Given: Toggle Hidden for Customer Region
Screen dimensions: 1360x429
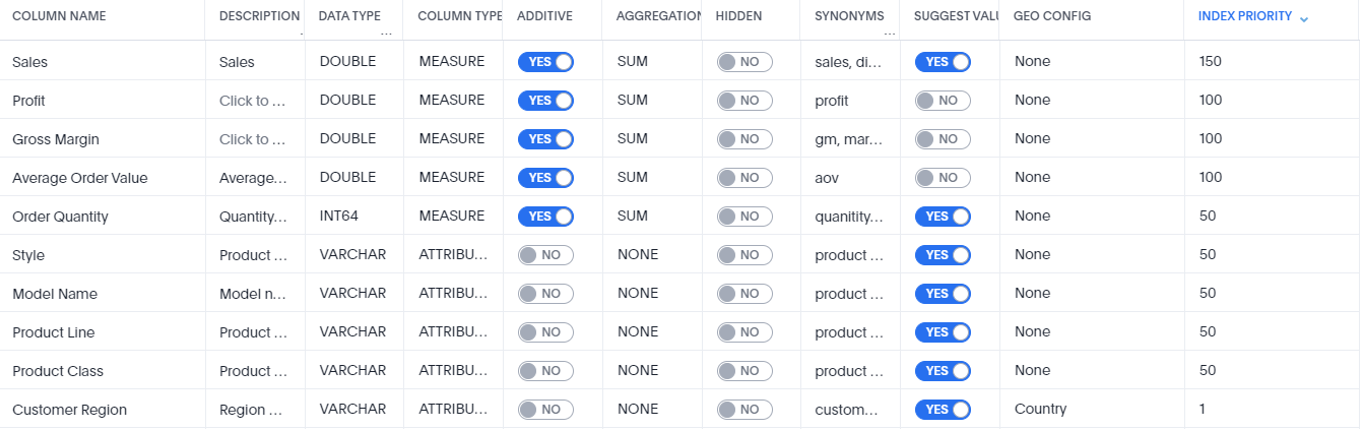Looking at the screenshot, I should [x=744, y=410].
